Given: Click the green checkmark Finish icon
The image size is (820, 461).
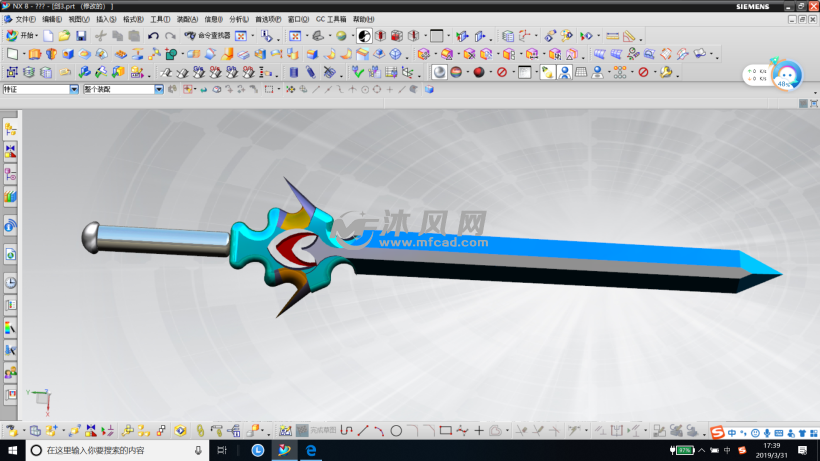Looking at the screenshot, I should pos(358,72).
